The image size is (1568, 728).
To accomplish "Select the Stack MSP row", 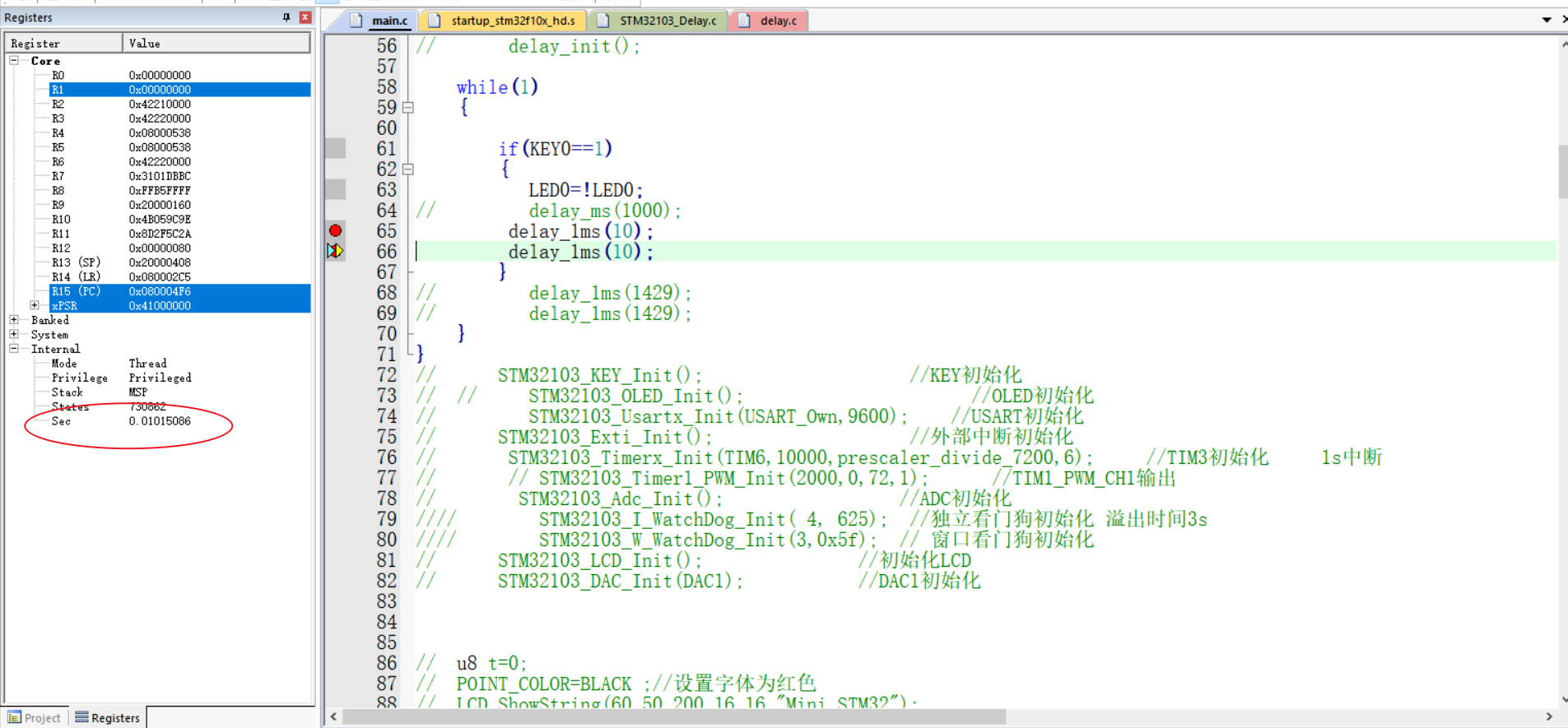I will (179, 392).
